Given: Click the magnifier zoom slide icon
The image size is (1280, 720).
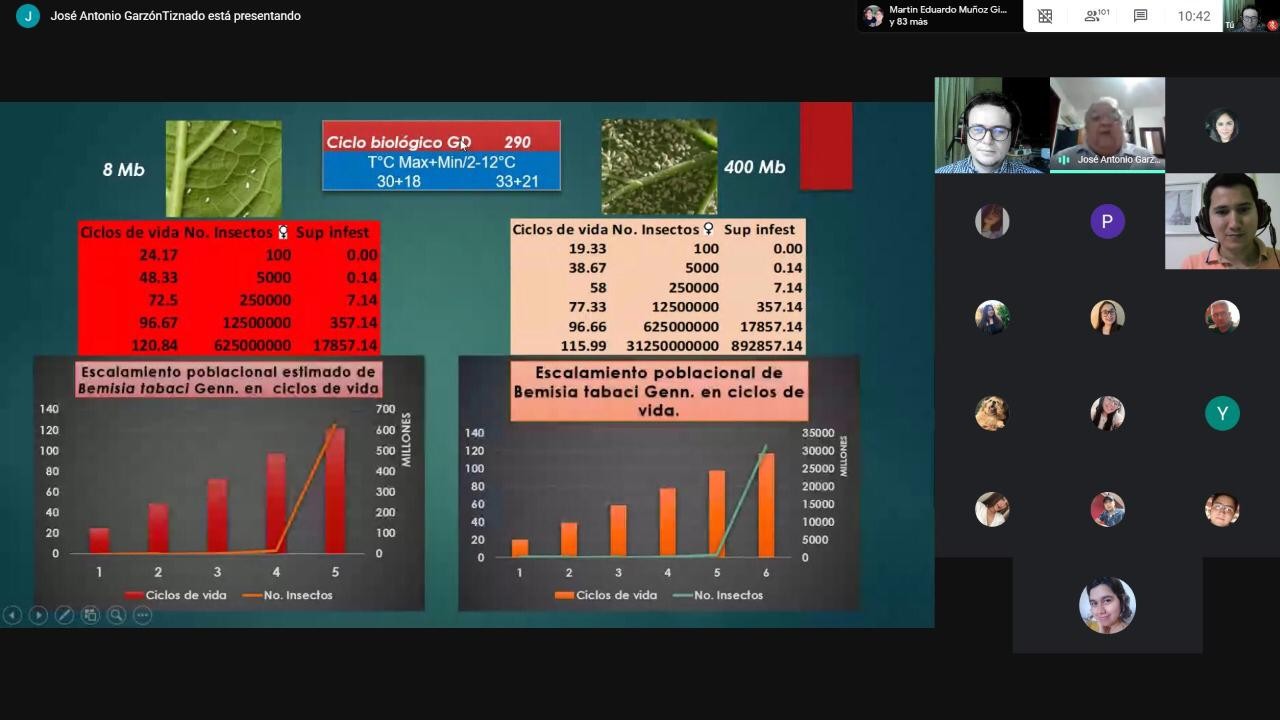Looking at the screenshot, I should [116, 615].
